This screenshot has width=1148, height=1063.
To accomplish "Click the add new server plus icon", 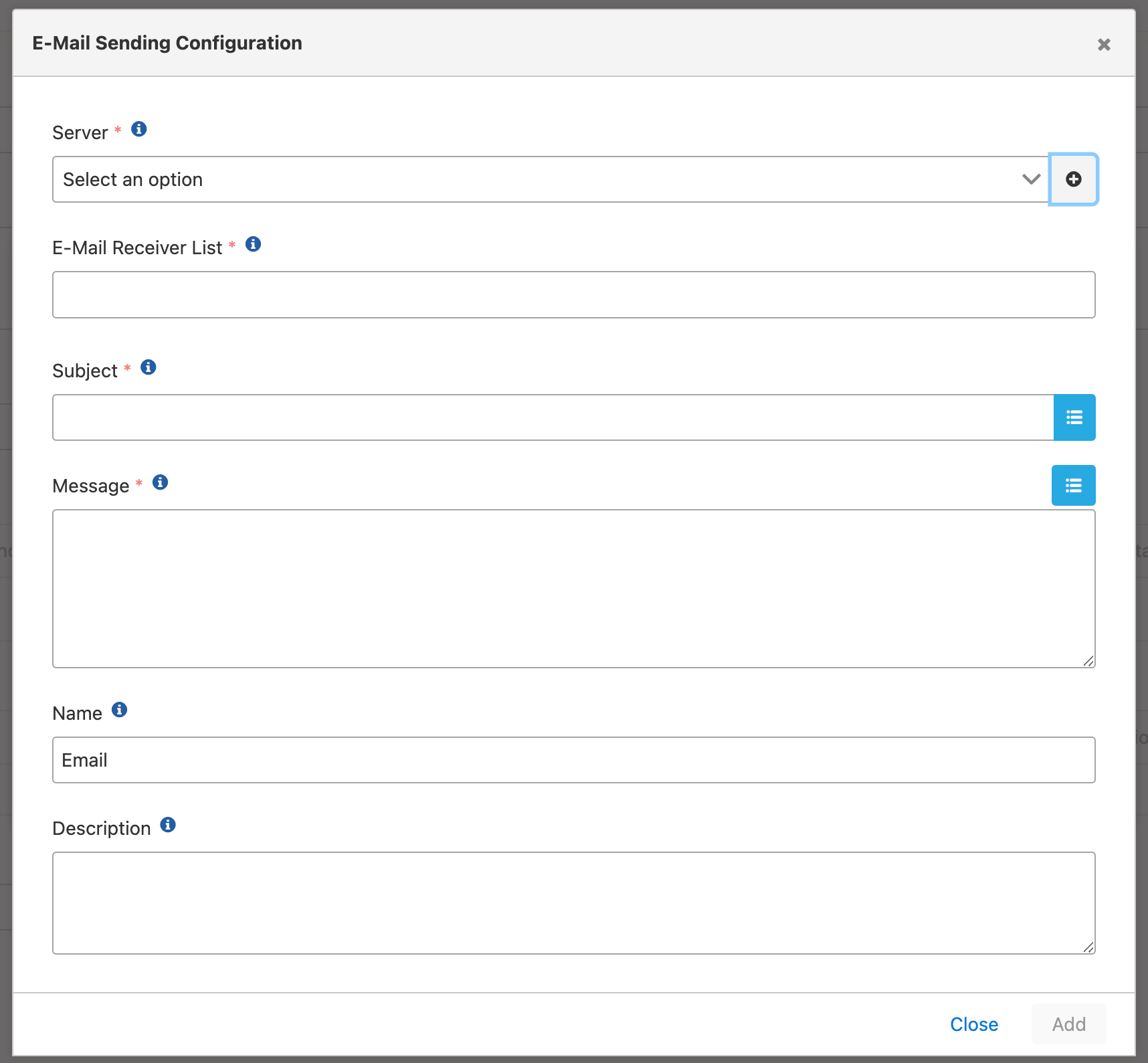I will (1074, 179).
